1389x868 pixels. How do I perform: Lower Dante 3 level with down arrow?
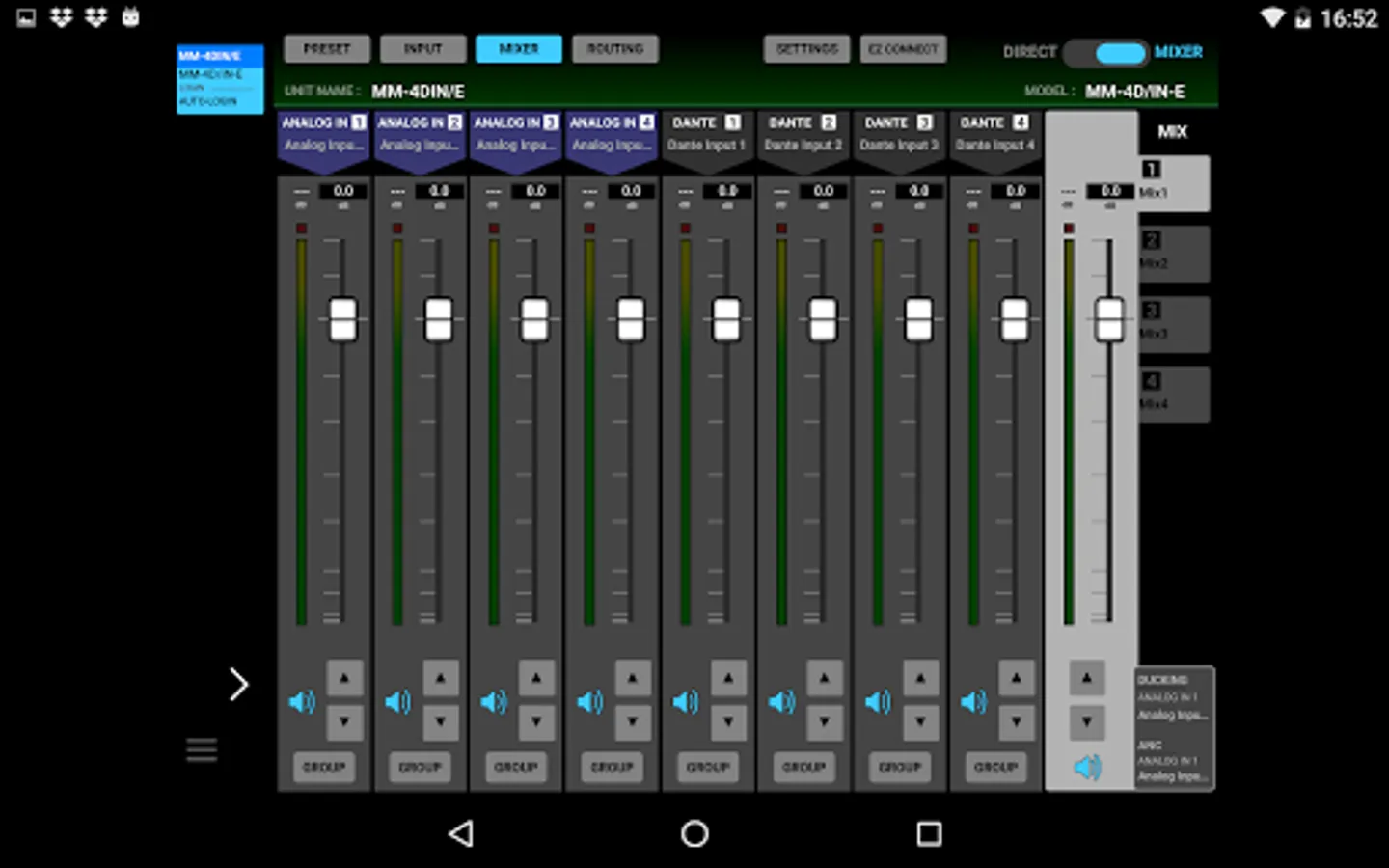click(920, 722)
